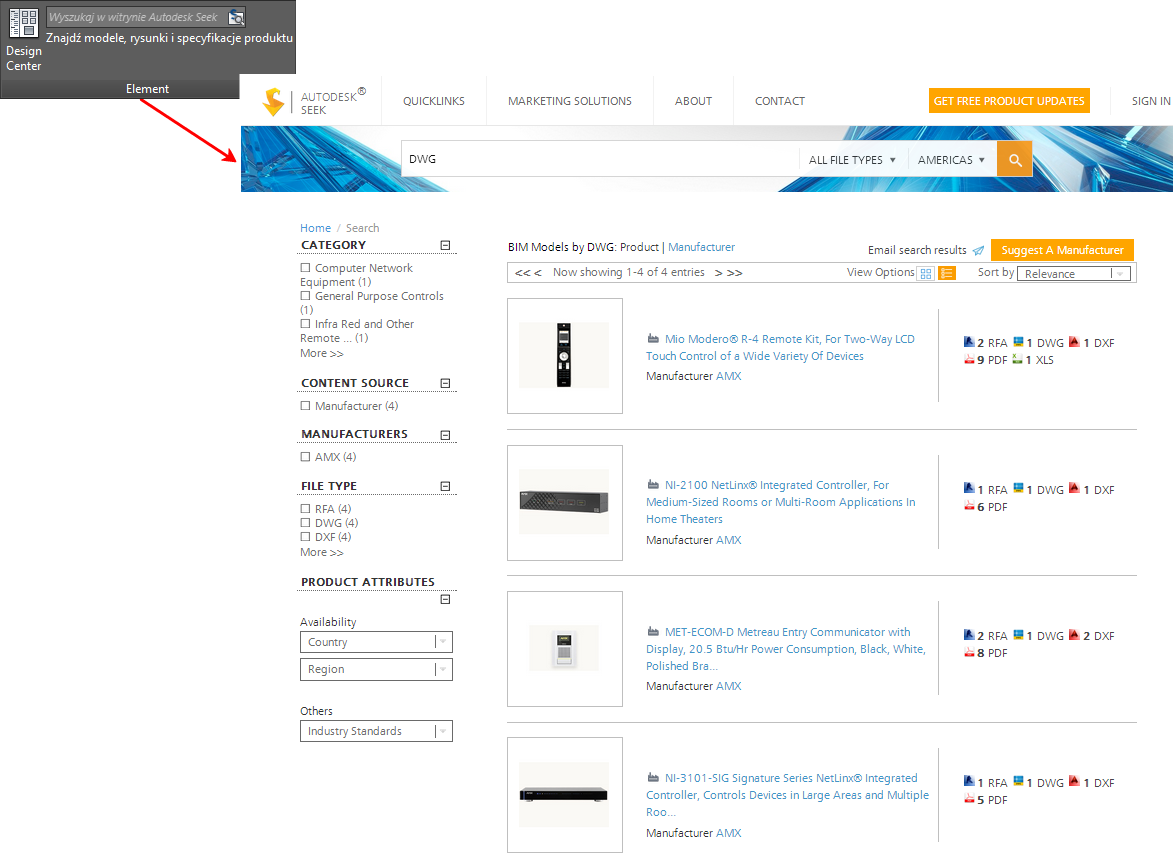The image size is (1173, 854).
Task: Click DWG file icon for NI-2100 NetLinx
Action: [1018, 488]
